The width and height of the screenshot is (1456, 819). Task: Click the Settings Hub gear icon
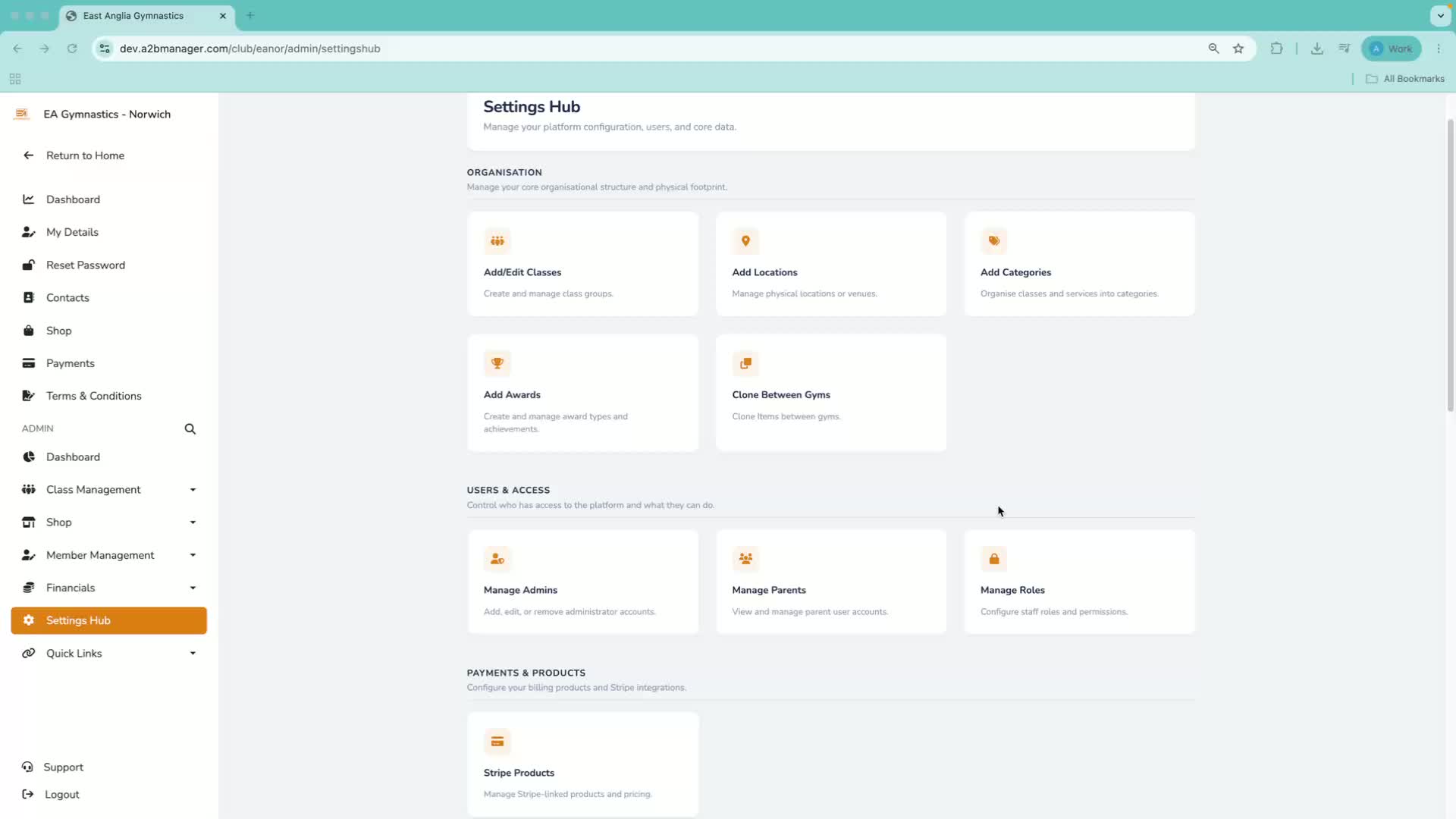(29, 620)
